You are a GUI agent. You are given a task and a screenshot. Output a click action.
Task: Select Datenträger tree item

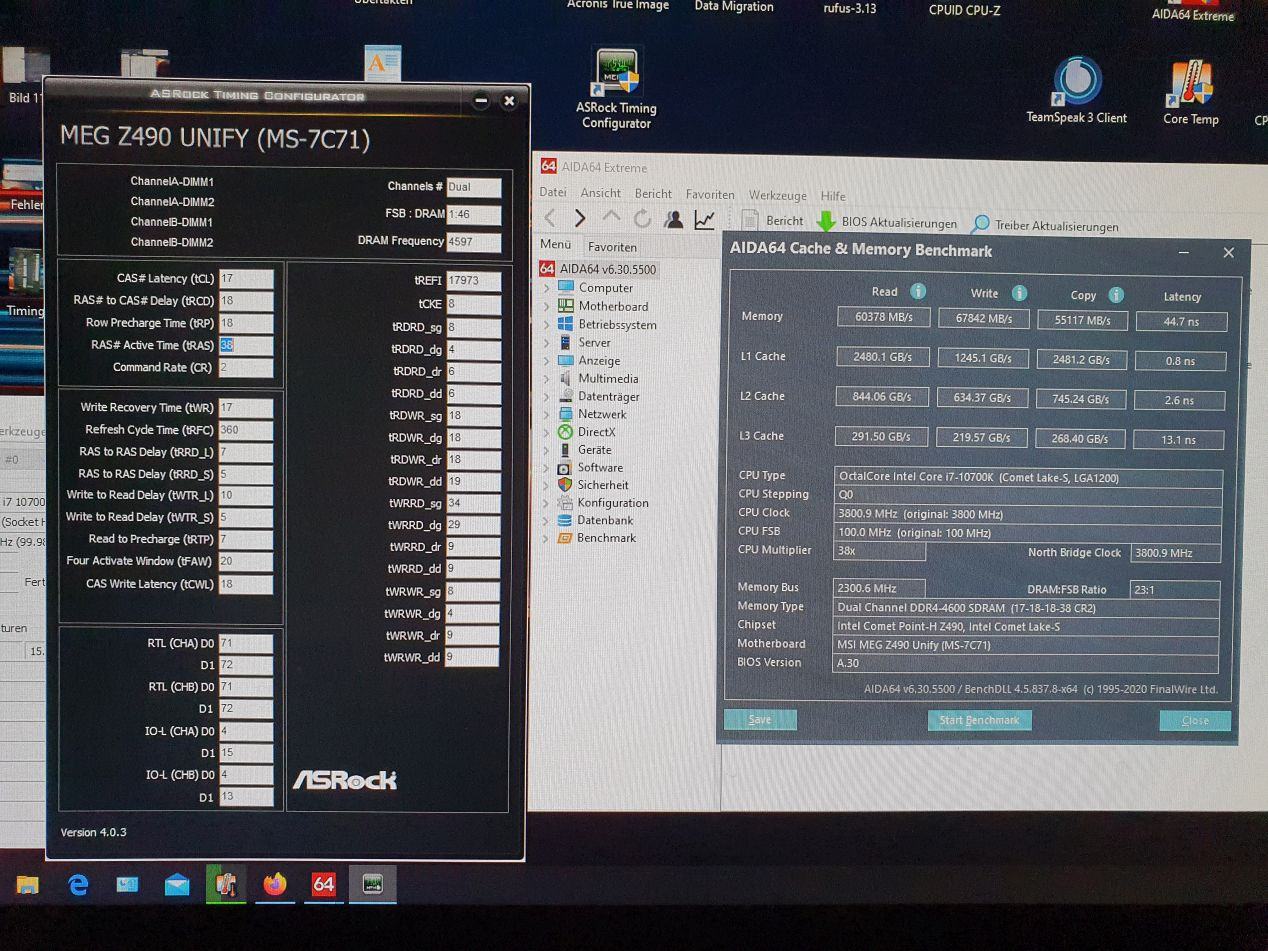[608, 396]
